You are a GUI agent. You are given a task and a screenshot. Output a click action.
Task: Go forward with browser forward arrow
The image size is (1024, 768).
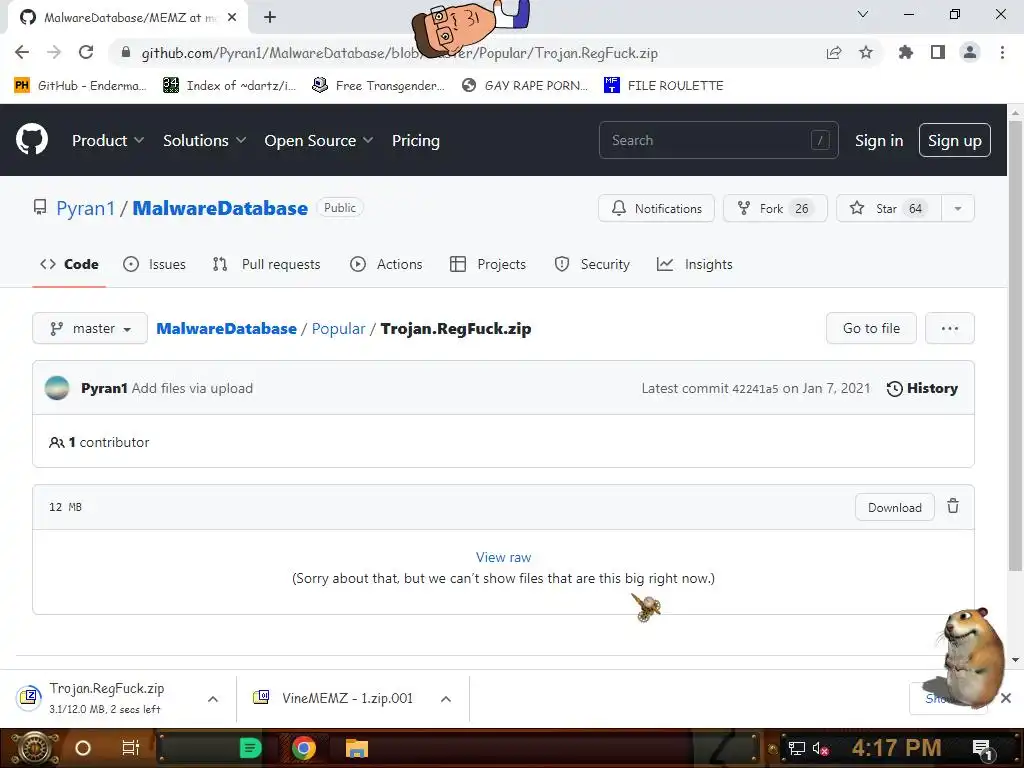click(x=54, y=52)
